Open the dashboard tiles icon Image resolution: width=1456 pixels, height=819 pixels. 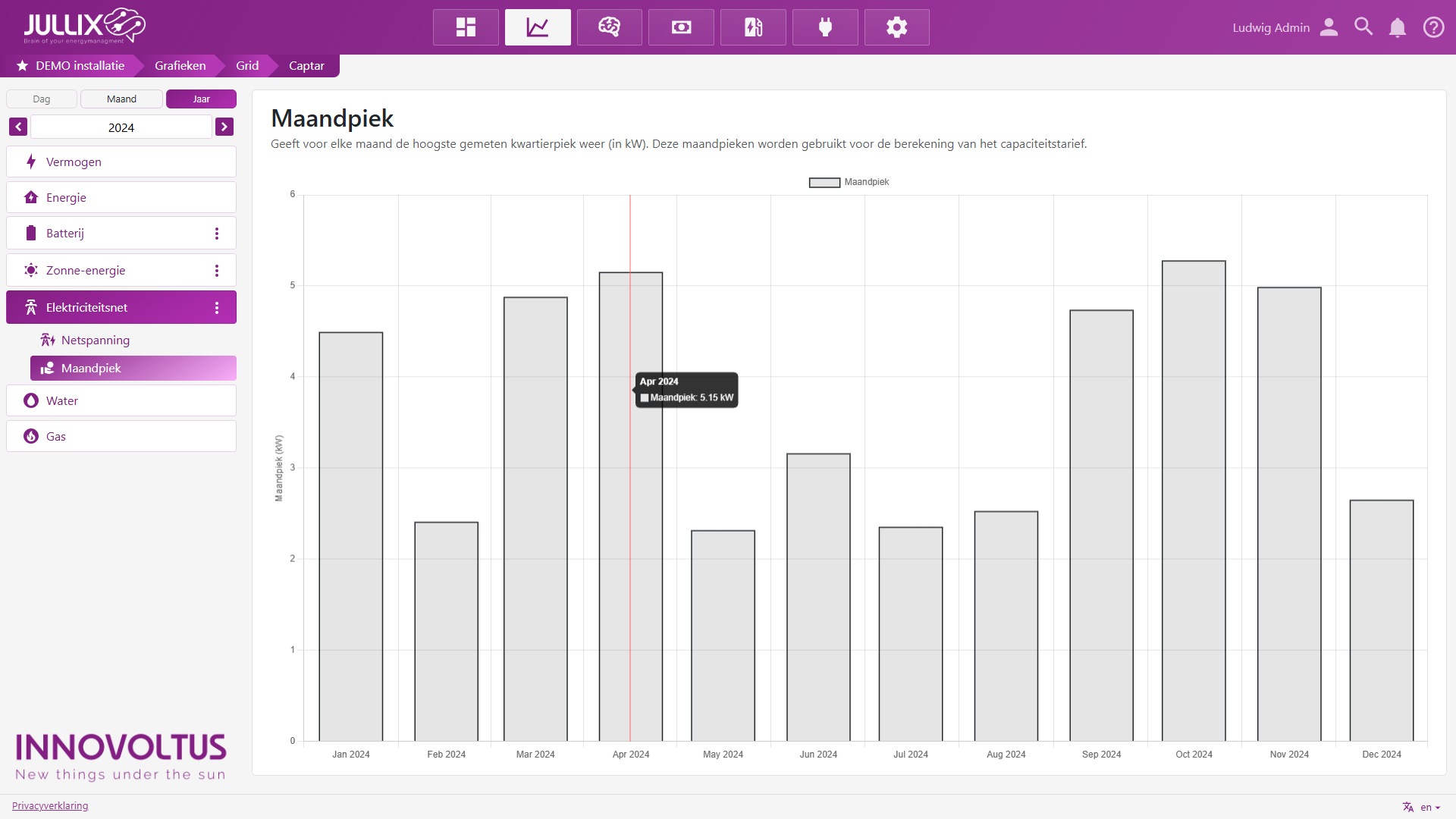point(466,27)
